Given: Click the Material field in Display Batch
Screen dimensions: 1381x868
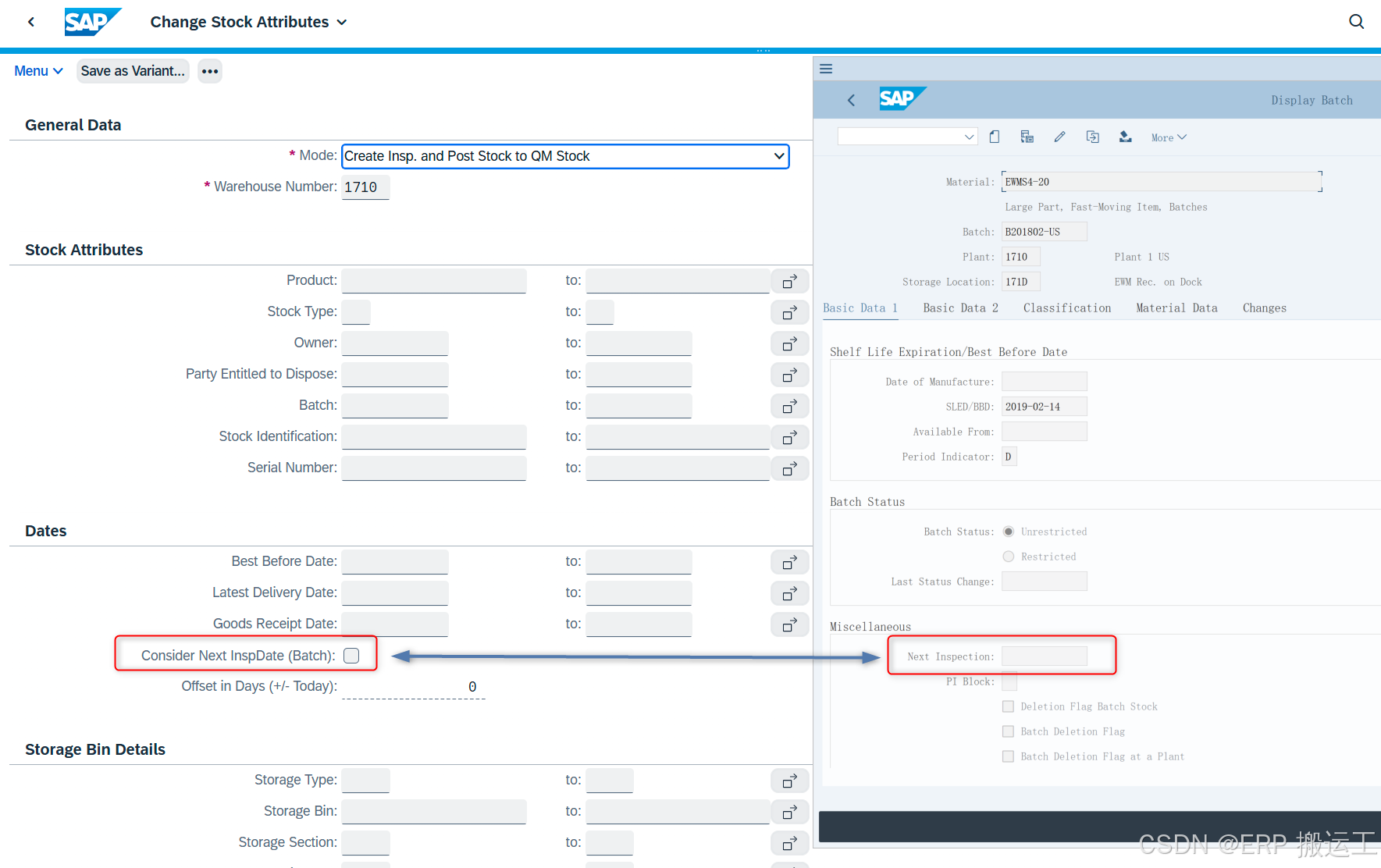Looking at the screenshot, I should click(1162, 182).
